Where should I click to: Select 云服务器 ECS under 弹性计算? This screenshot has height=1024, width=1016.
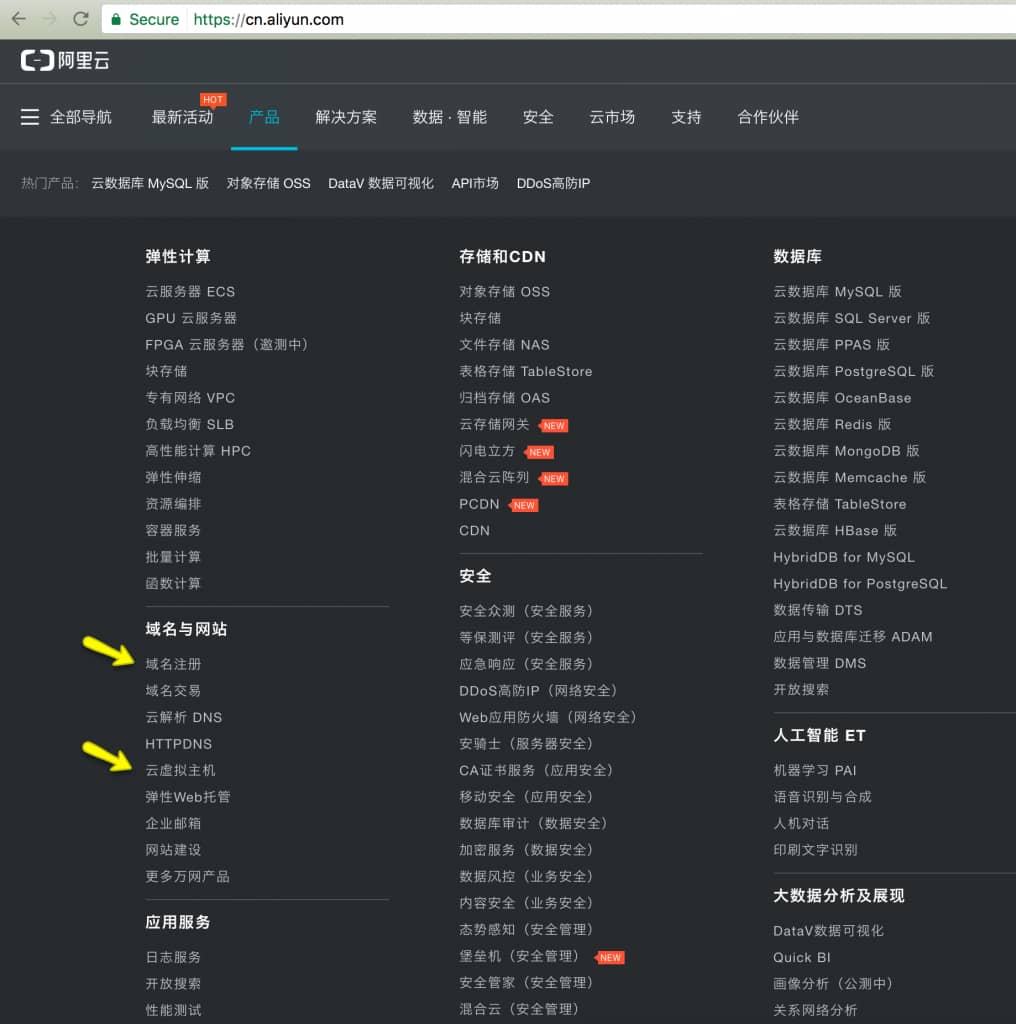pyautogui.click(x=190, y=292)
